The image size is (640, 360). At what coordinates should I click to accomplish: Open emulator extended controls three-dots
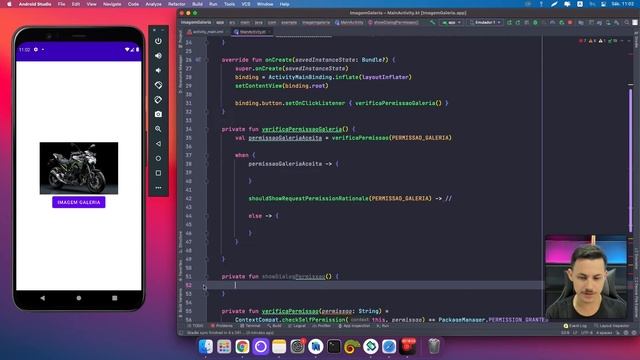158,188
